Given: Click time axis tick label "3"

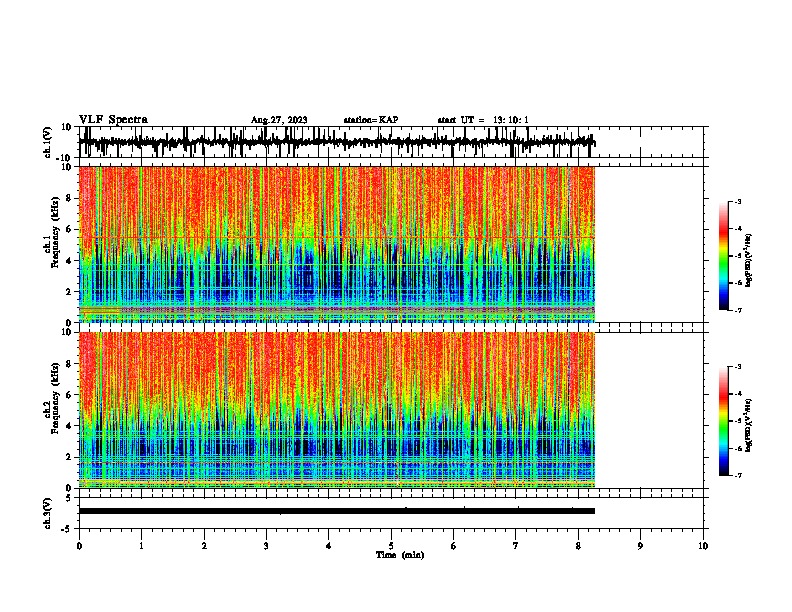Looking at the screenshot, I should (x=266, y=546).
